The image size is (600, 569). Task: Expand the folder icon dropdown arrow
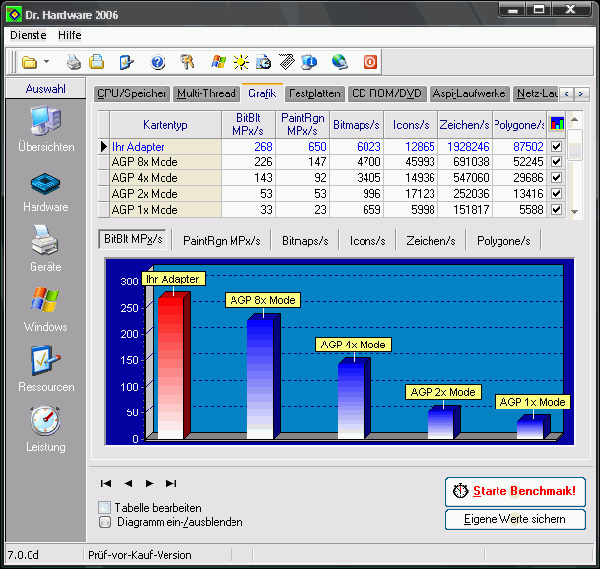46,61
